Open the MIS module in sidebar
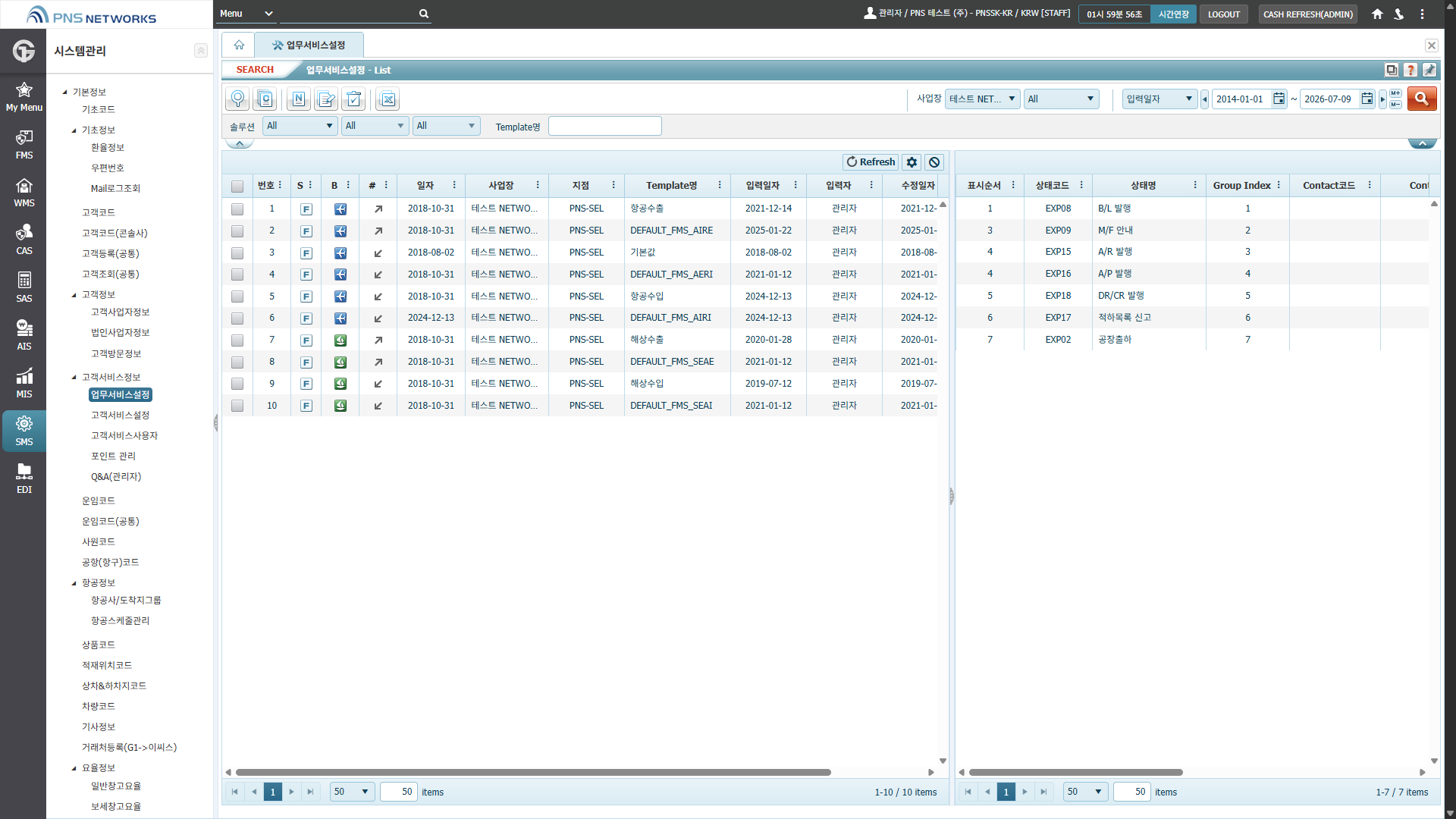 tap(24, 383)
